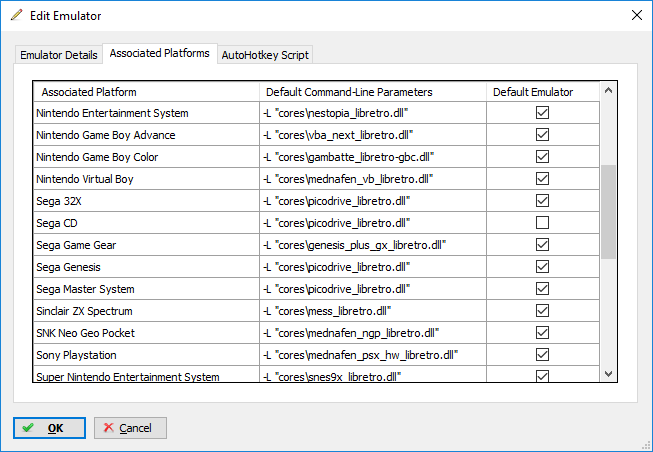This screenshot has height=452, width=653.
Task: Uncheck default emulator for Nintendo Virtual Boy
Action: 542,179
